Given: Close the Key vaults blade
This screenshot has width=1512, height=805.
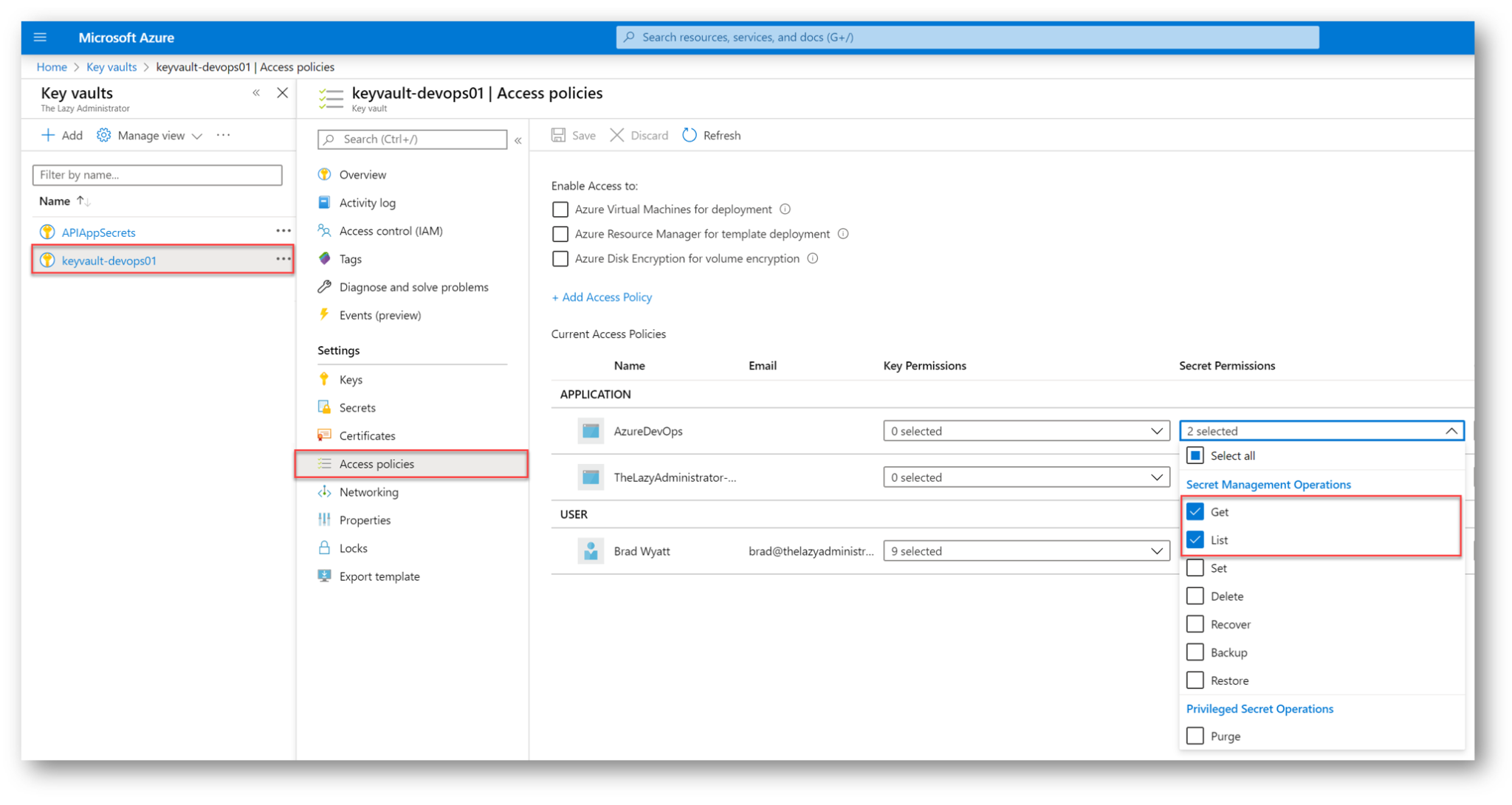Looking at the screenshot, I should point(282,93).
